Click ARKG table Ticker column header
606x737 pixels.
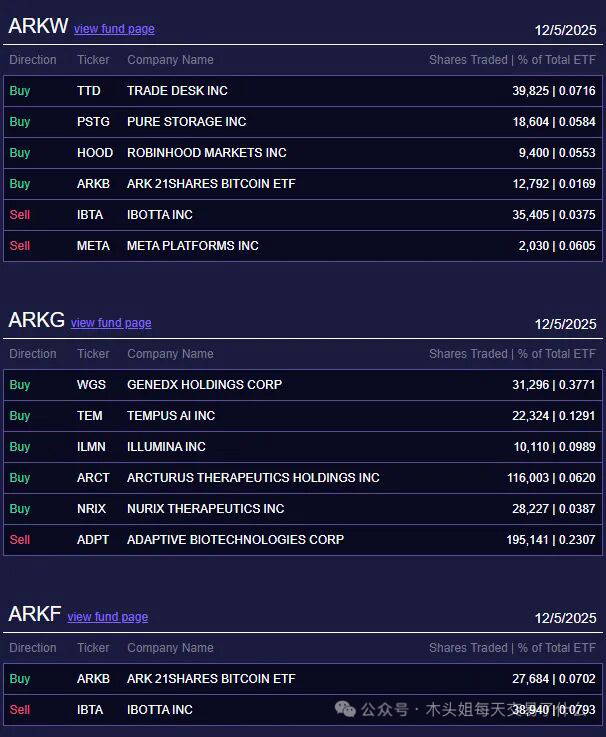(x=93, y=354)
